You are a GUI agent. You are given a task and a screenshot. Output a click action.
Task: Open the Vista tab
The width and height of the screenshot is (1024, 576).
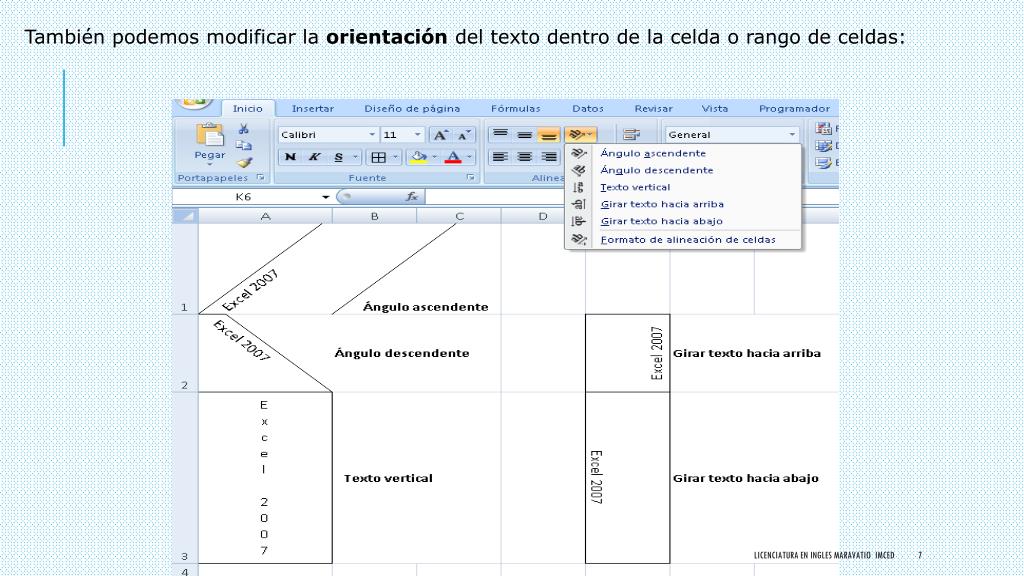[x=714, y=108]
